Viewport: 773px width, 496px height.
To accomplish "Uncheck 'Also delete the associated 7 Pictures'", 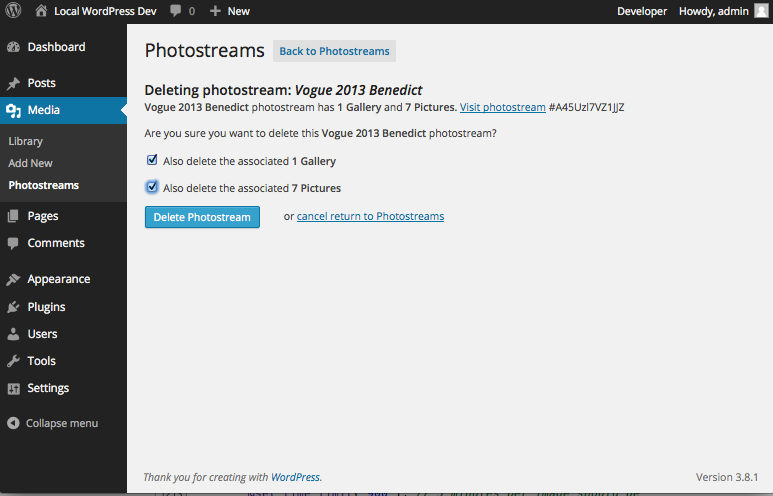I will (152, 187).
